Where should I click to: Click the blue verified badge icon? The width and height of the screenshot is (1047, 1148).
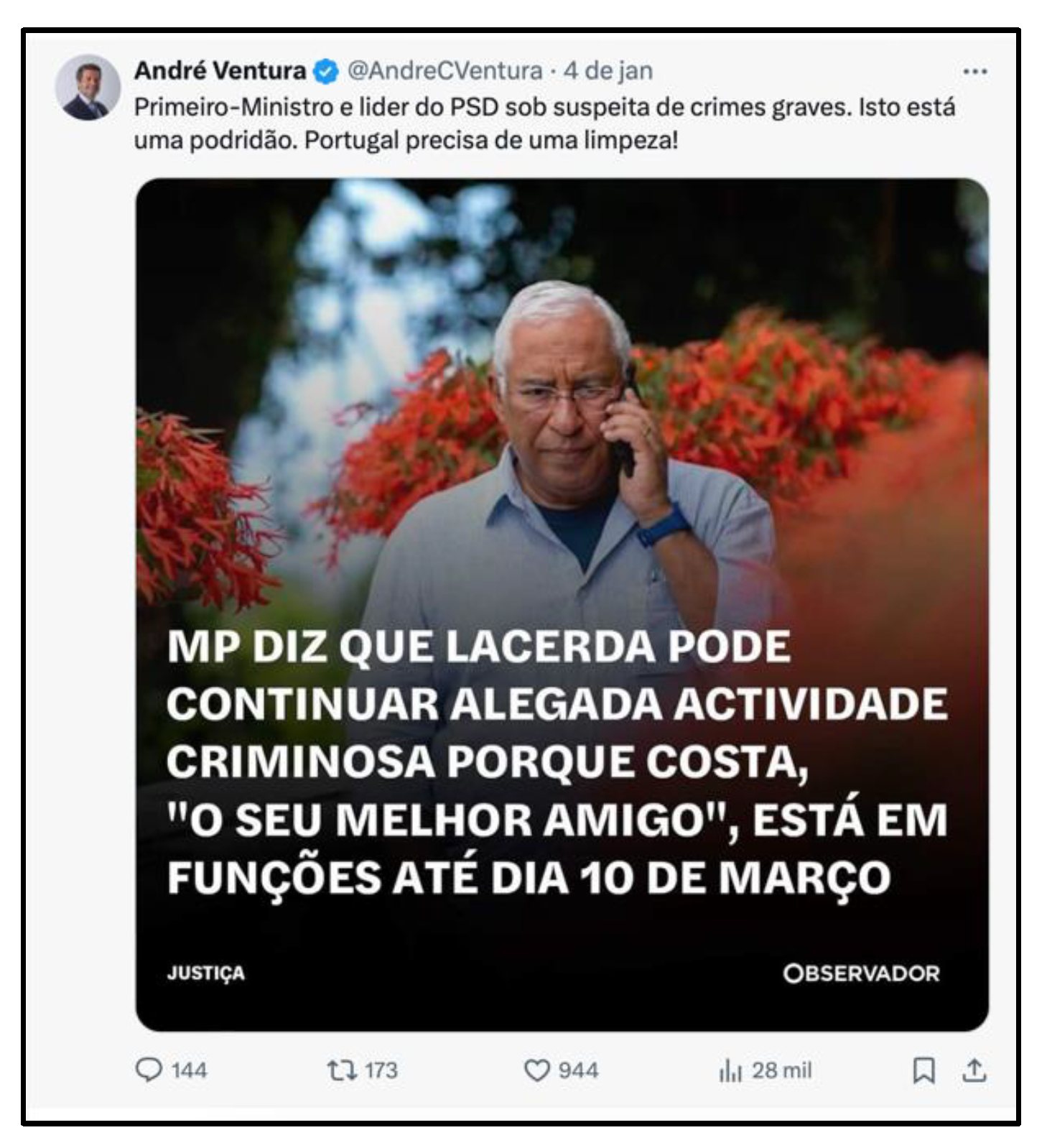coord(326,71)
